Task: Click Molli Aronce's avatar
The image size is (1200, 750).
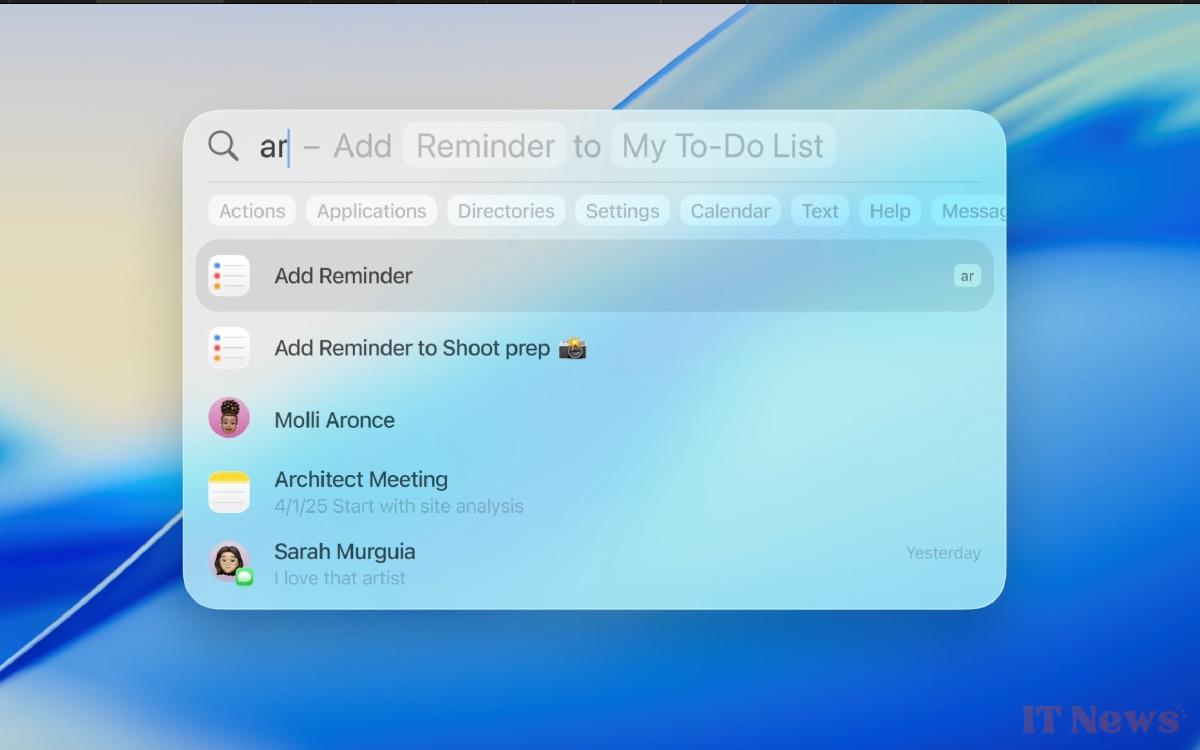Action: [229, 418]
